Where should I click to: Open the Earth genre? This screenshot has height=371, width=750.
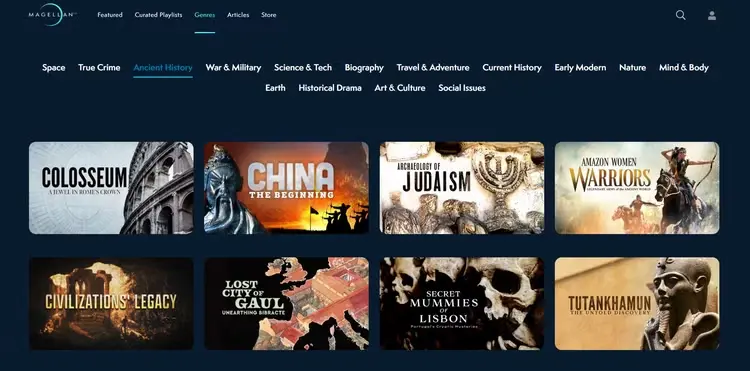275,88
